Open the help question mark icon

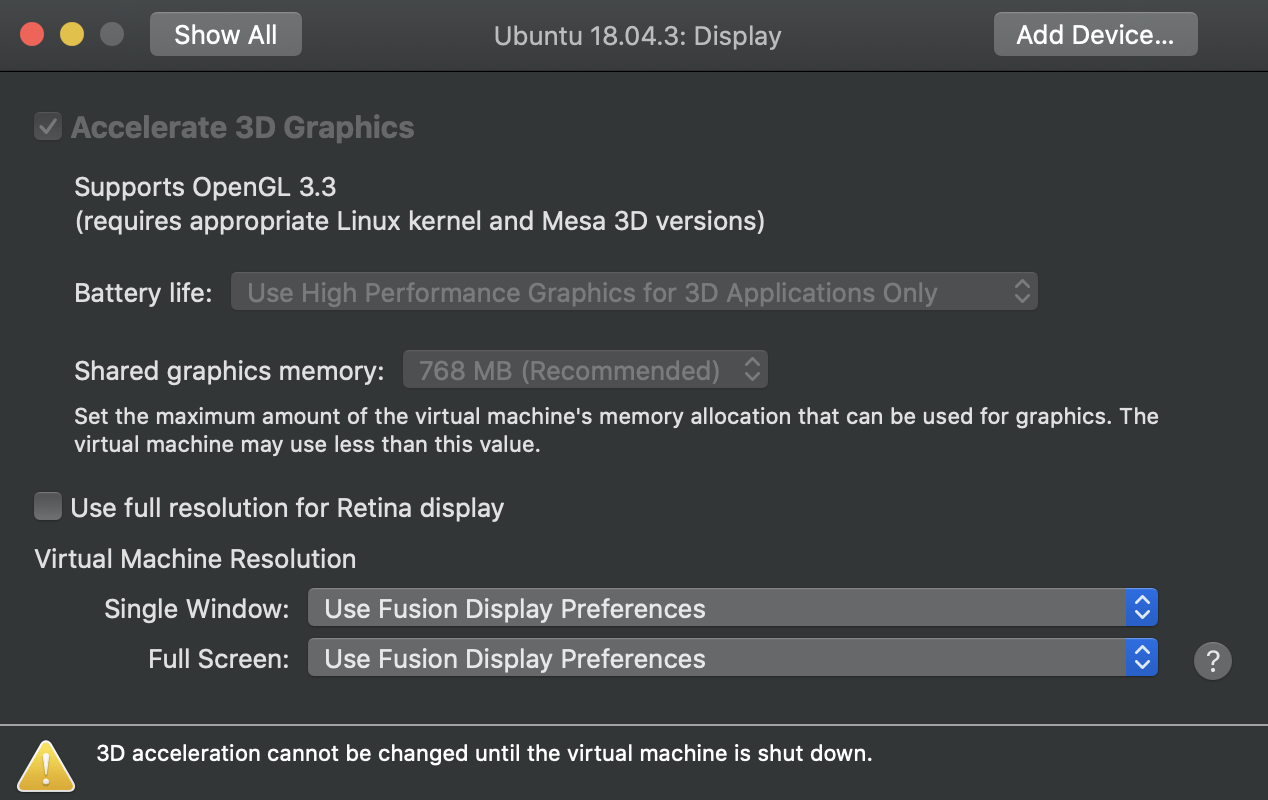(x=1213, y=661)
